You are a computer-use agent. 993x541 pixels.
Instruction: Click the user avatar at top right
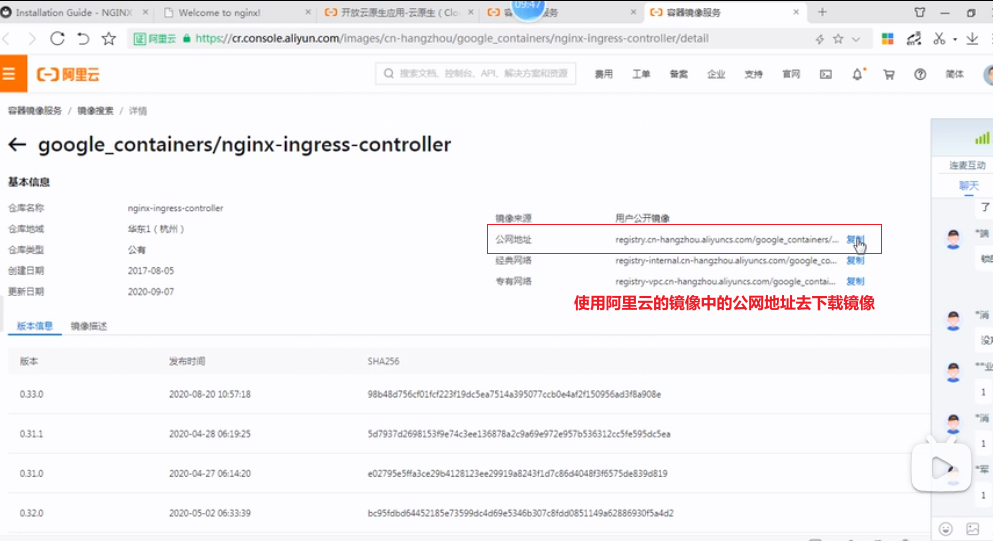(x=988, y=75)
